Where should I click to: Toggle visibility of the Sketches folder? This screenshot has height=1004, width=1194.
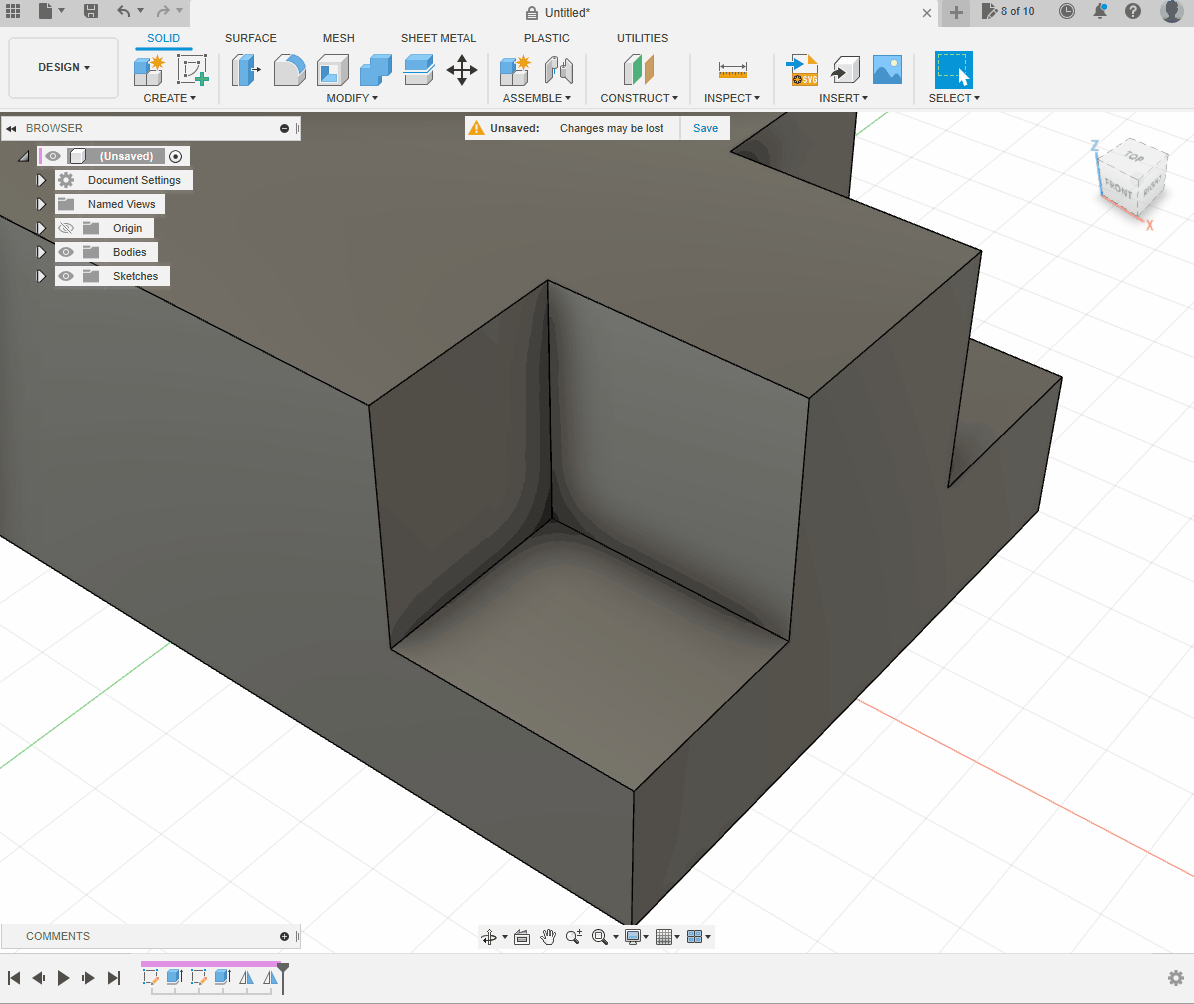66,276
